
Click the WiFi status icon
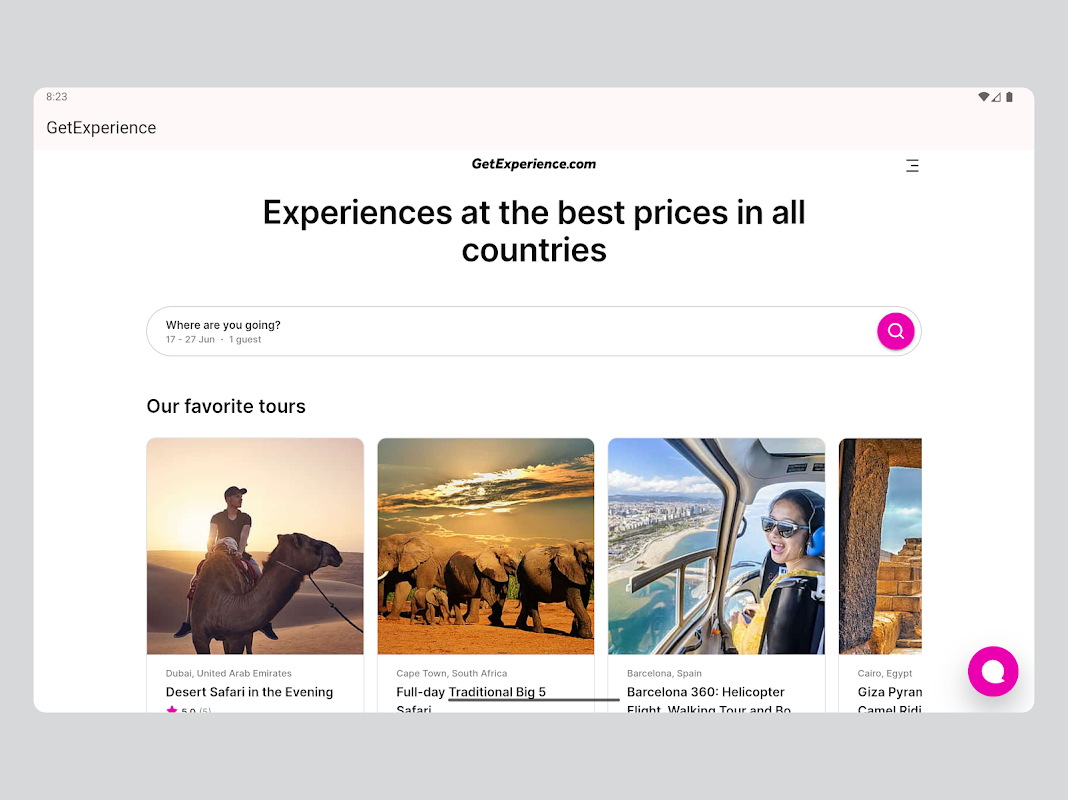pyautogui.click(x=983, y=97)
